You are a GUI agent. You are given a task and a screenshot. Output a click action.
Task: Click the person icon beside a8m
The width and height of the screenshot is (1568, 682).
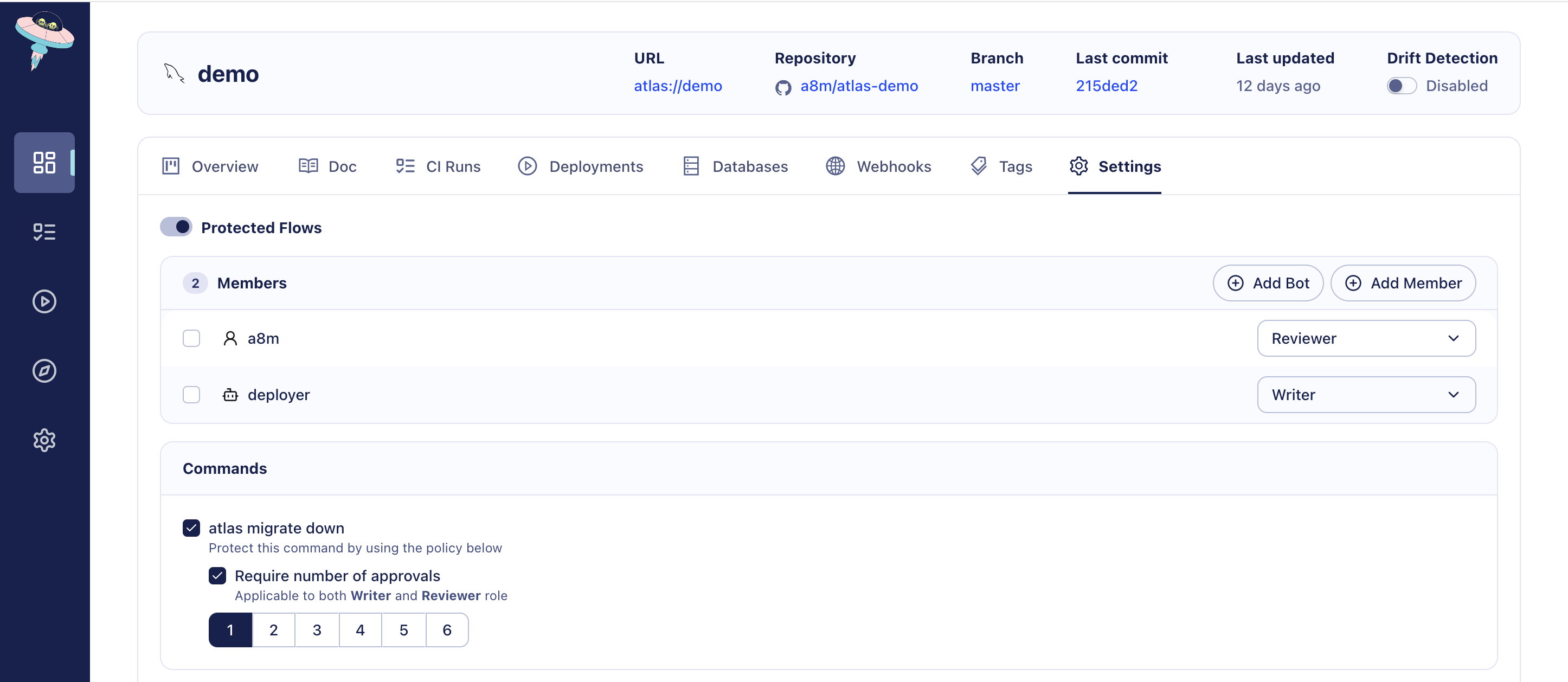pyautogui.click(x=230, y=338)
